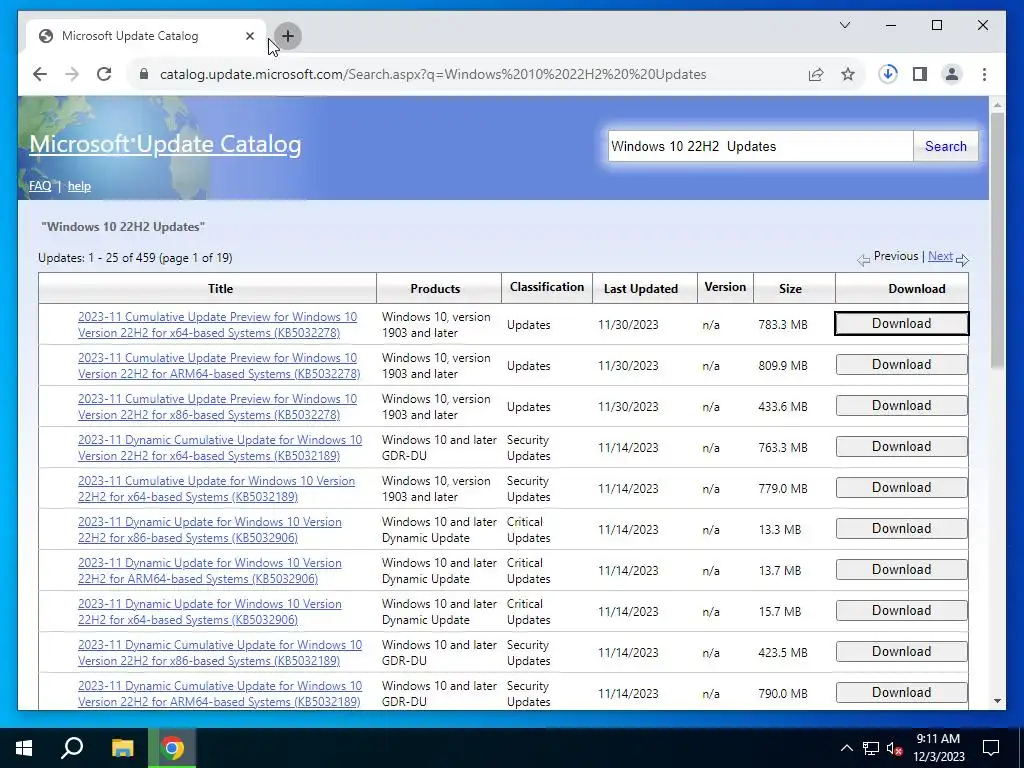
Task: Open the Chrome profile avatar
Action: tap(952, 74)
